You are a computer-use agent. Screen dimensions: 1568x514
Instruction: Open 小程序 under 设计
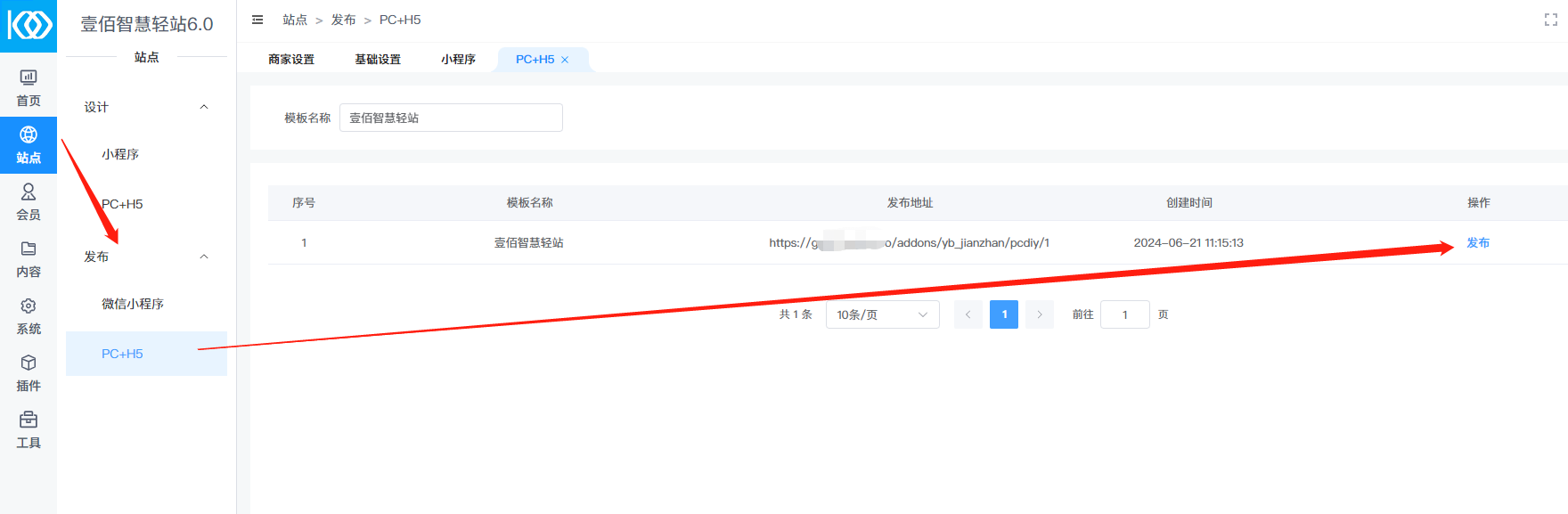(x=120, y=154)
